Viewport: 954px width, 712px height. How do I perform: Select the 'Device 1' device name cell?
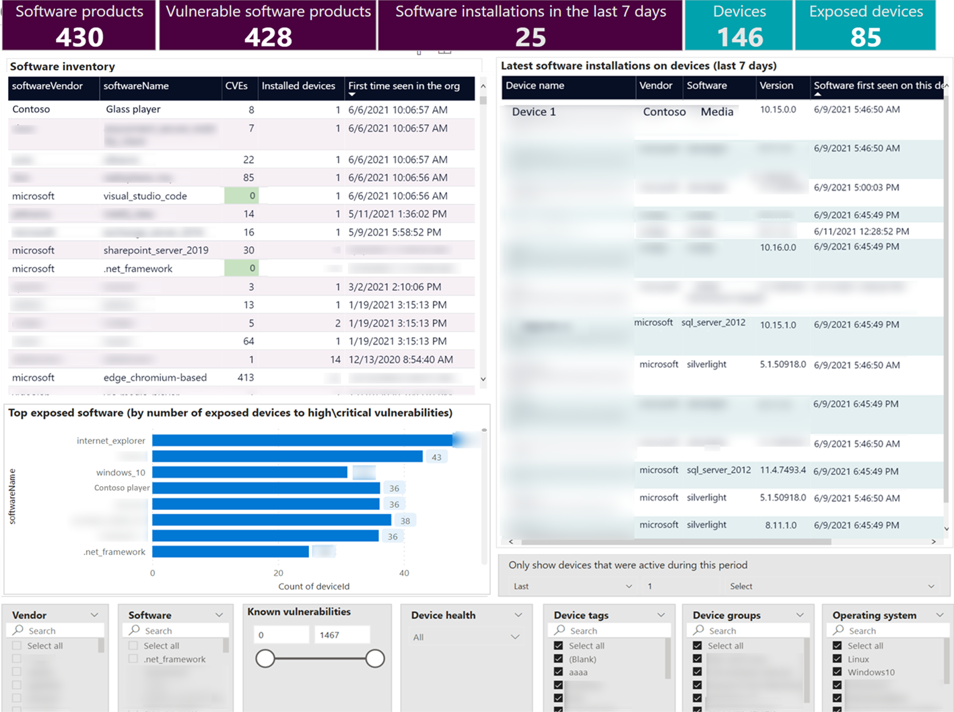click(x=534, y=112)
